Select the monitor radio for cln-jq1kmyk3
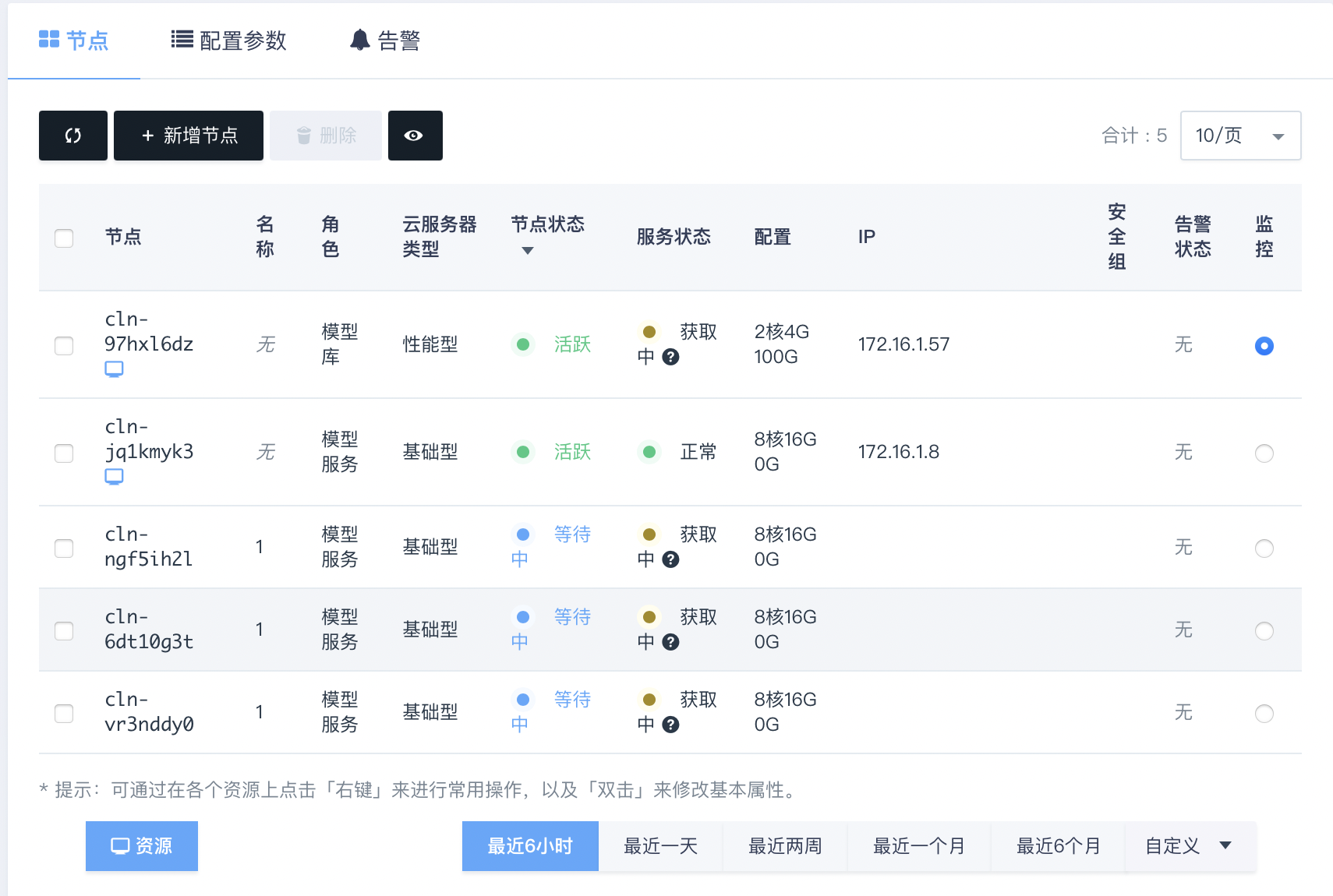 (1264, 453)
